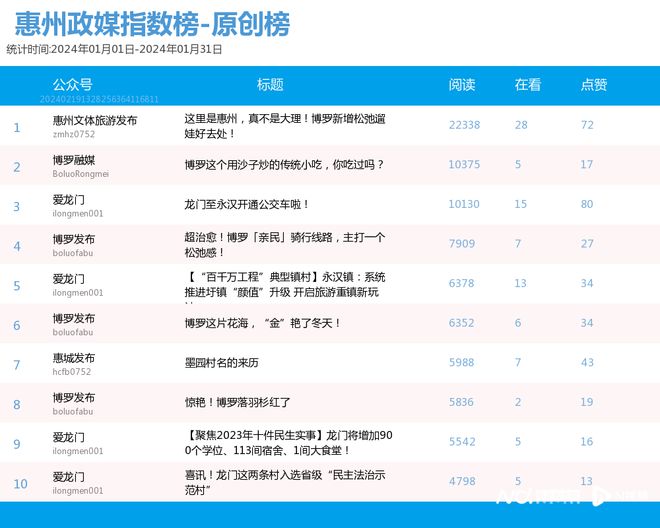The height and width of the screenshot is (528, 660).
Task: Select read count 6378
Action: coord(462,283)
